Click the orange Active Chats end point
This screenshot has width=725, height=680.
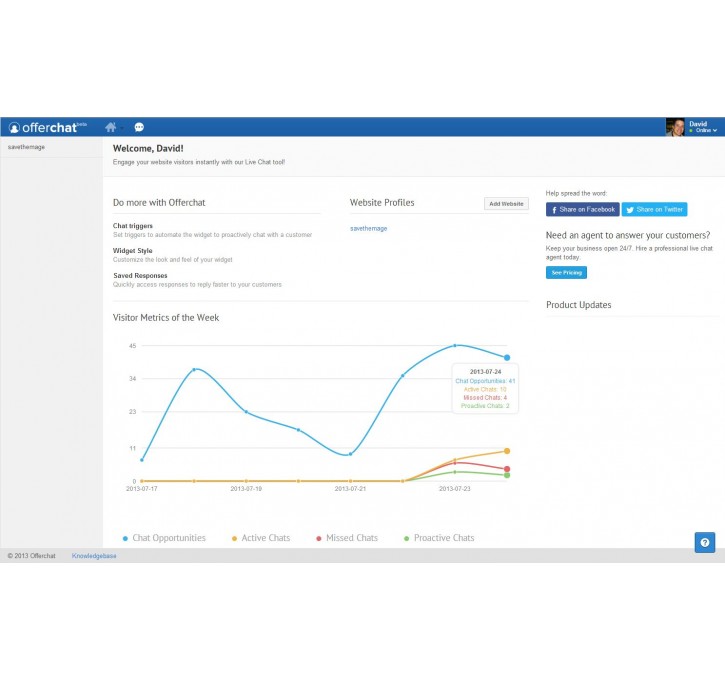[x=507, y=451]
